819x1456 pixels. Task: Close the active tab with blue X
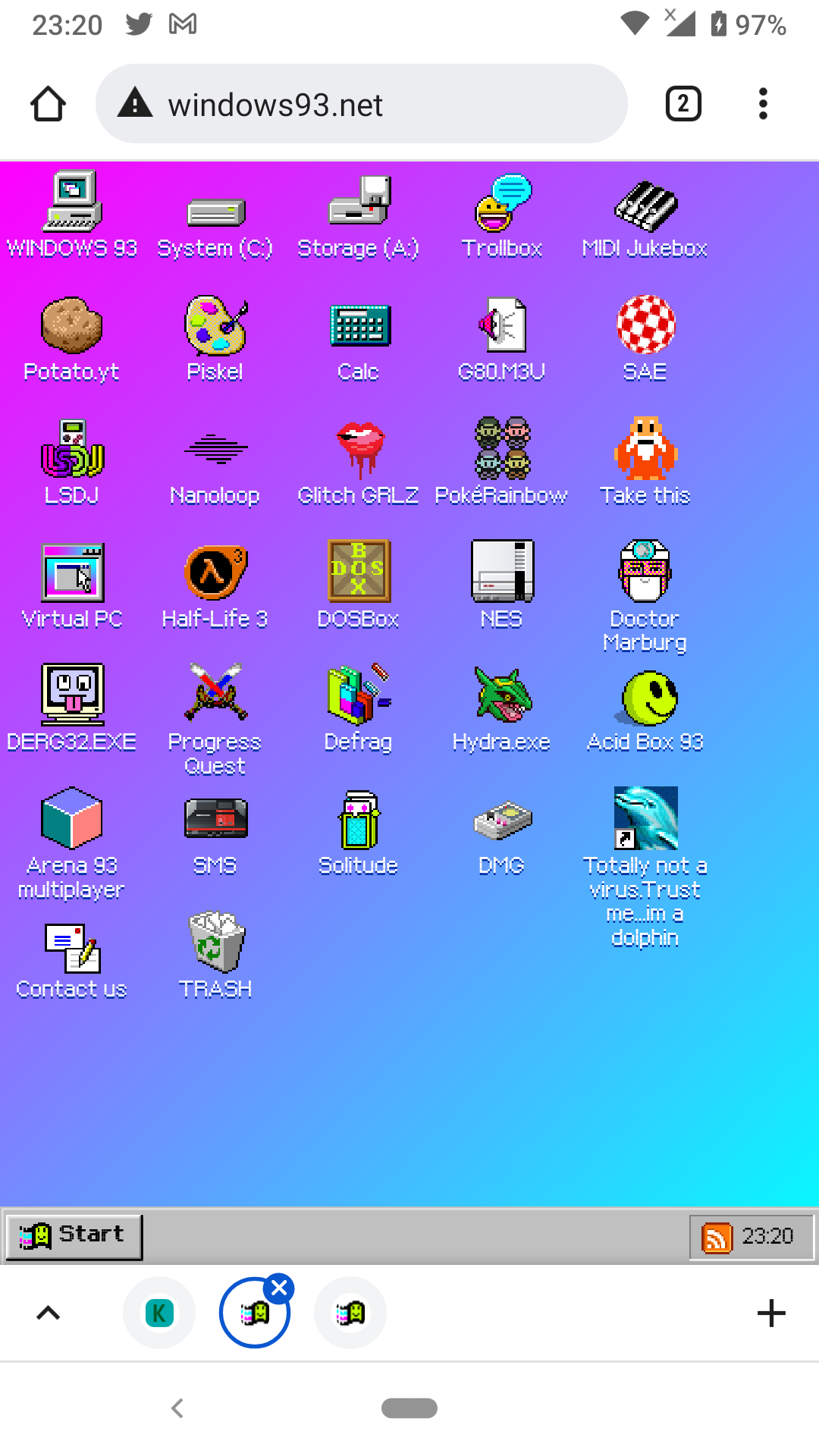279,1288
